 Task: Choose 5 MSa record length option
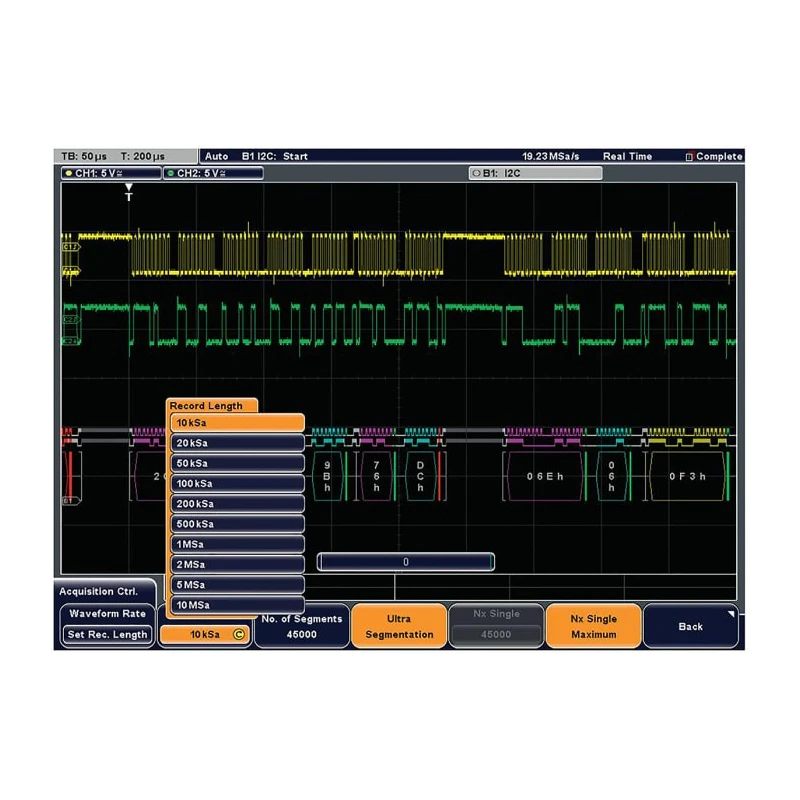tap(237, 585)
